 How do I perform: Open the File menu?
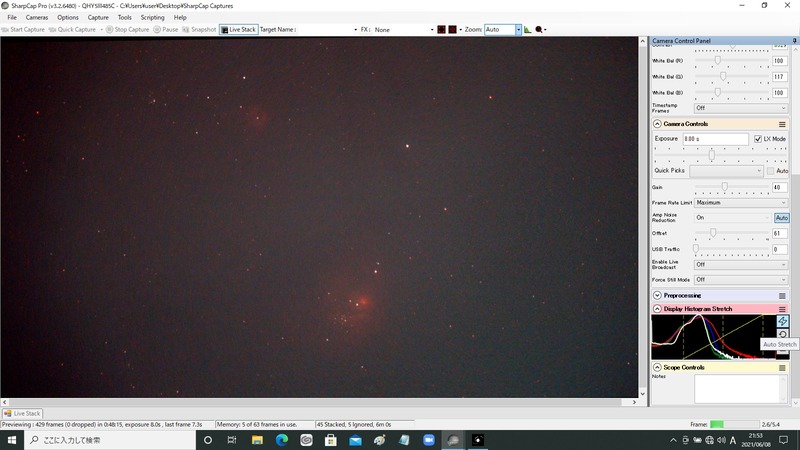pyautogui.click(x=12, y=17)
